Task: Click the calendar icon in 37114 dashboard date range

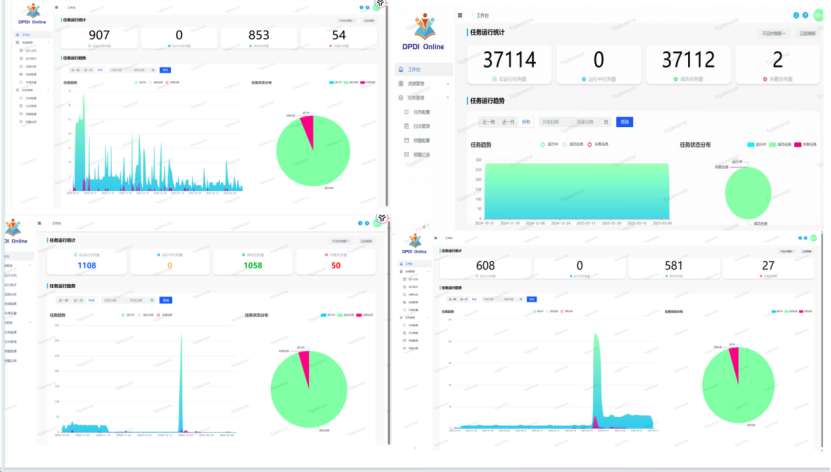Action: tap(606, 122)
